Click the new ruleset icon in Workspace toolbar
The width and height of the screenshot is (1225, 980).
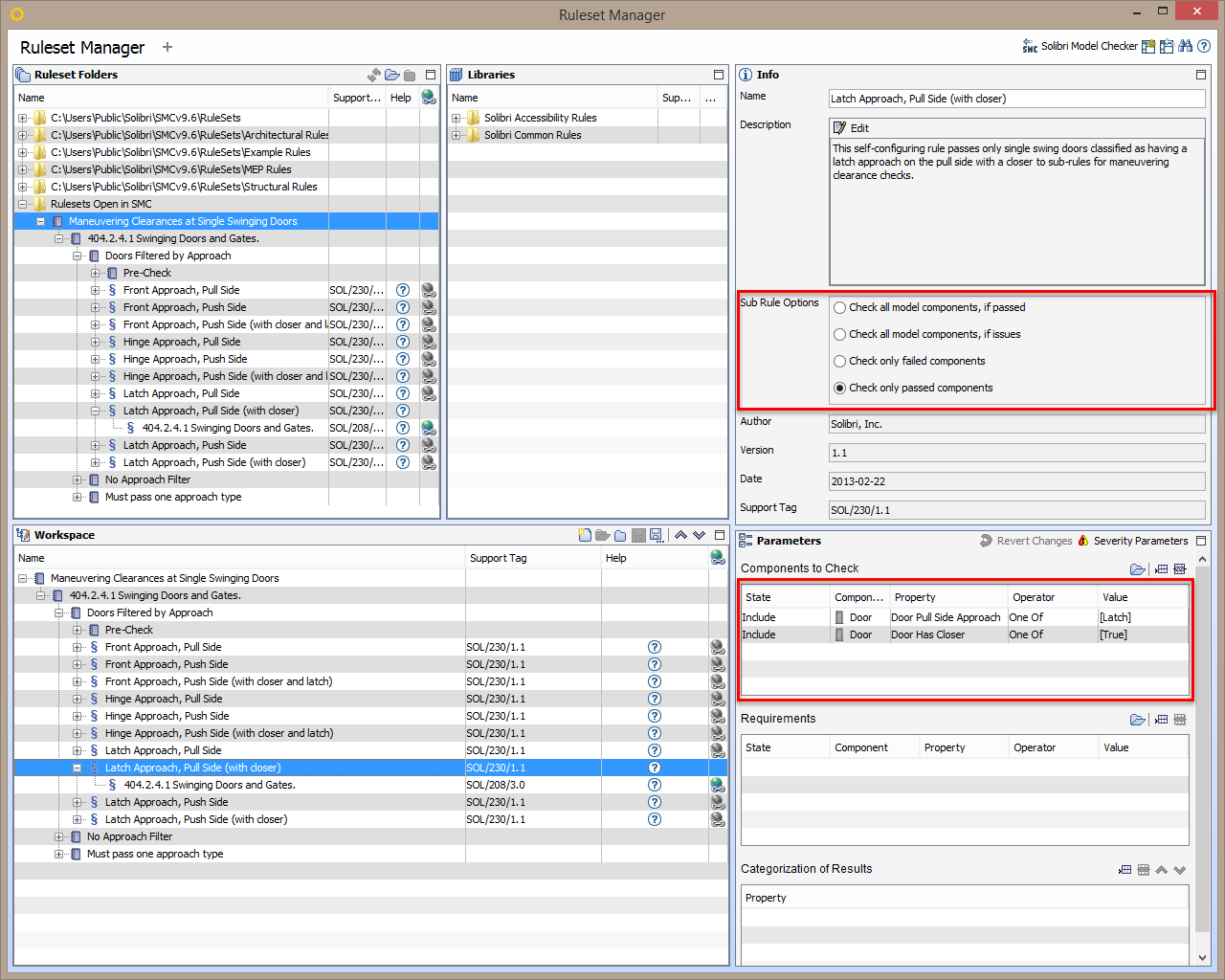point(585,535)
